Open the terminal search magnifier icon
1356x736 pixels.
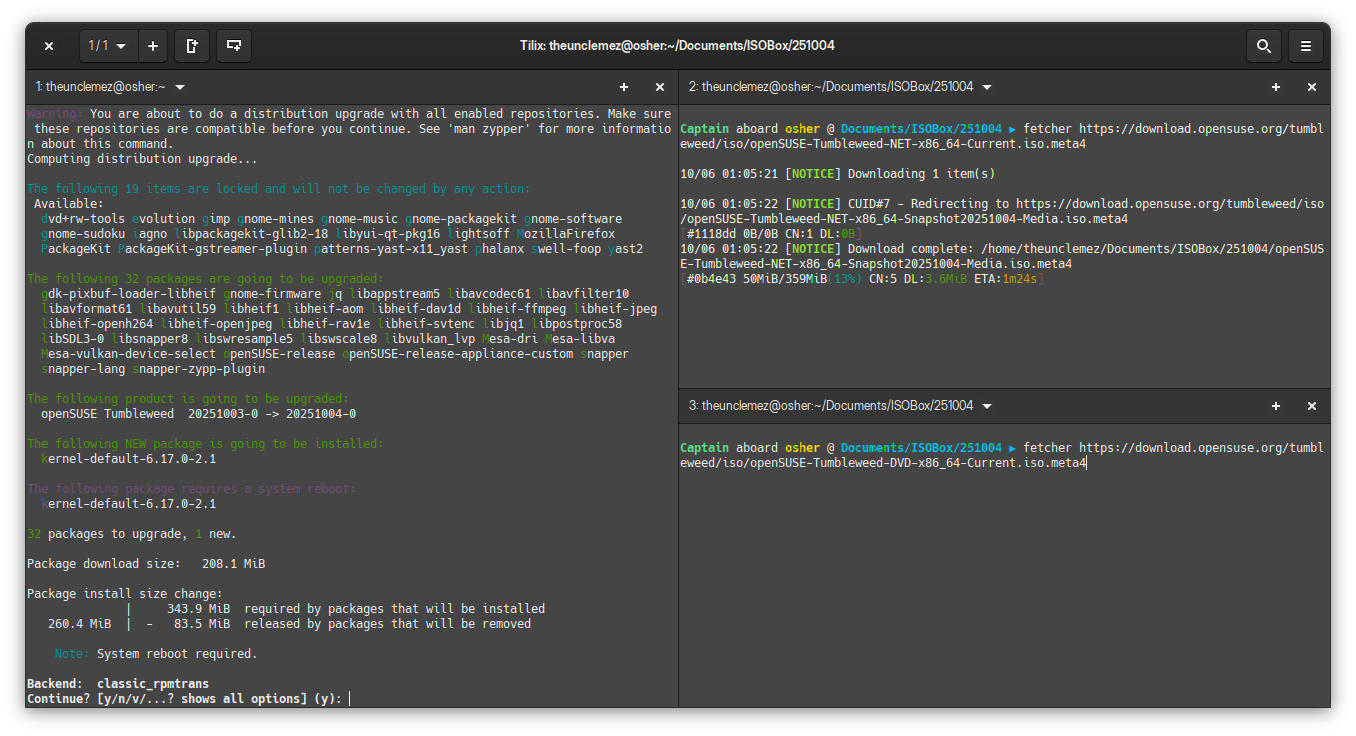pos(1264,46)
